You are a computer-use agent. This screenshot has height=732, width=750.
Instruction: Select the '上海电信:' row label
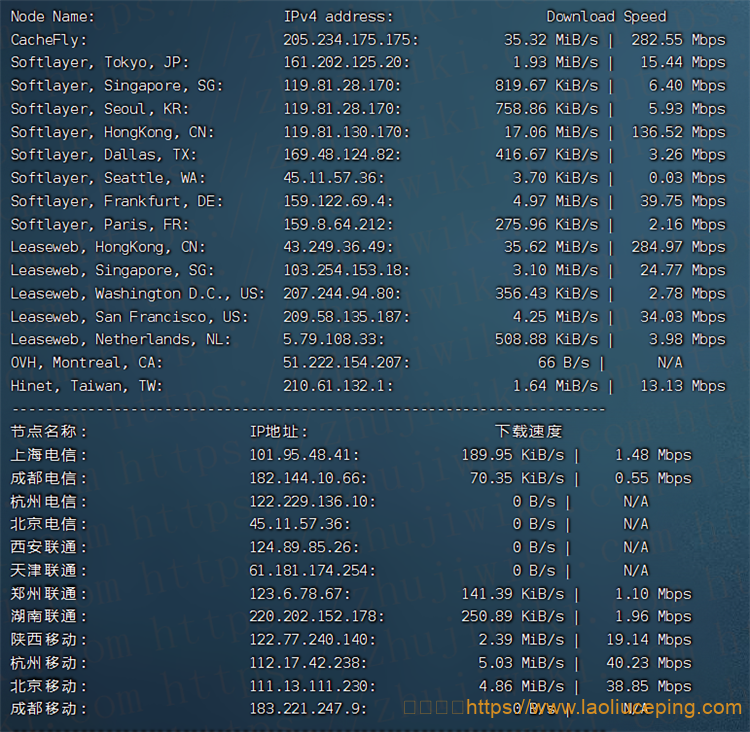coord(49,455)
